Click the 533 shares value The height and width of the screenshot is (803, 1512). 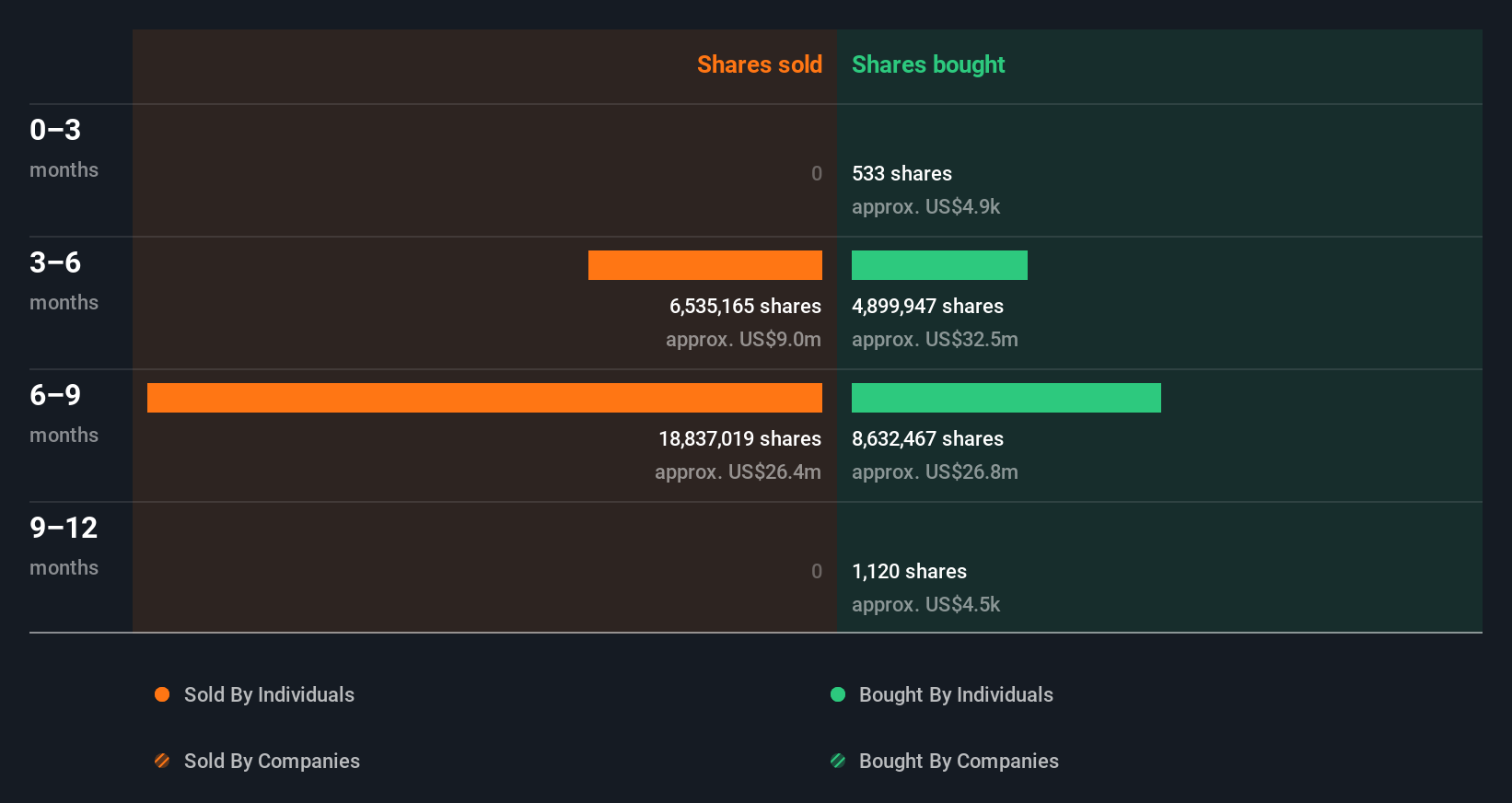[901, 173]
